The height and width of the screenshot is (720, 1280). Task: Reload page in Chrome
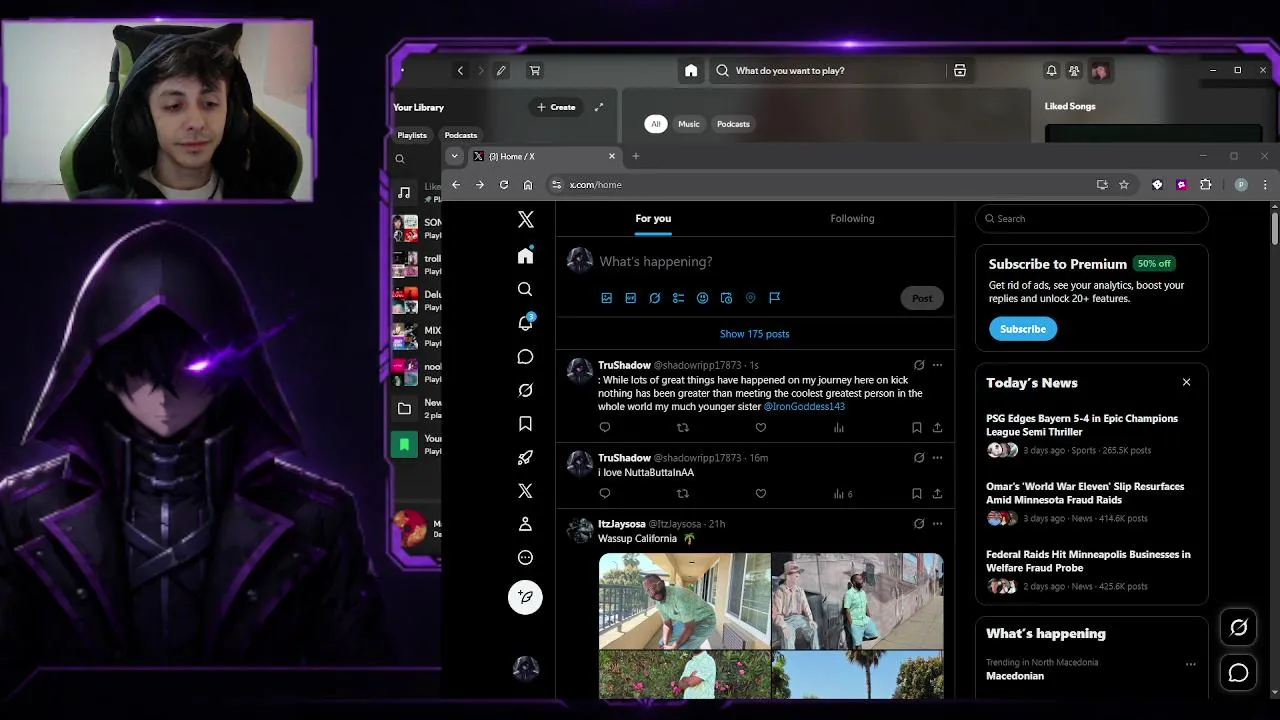503,185
